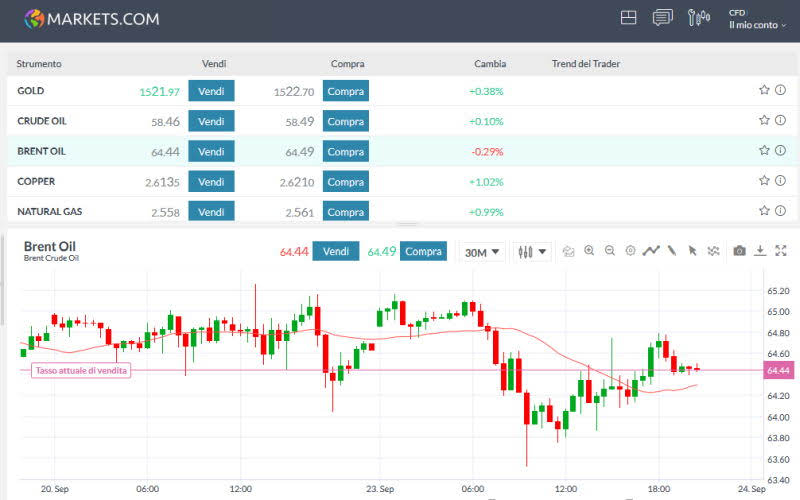This screenshot has height=500, width=800.
Task: Download the chart data
Action: 760,251
